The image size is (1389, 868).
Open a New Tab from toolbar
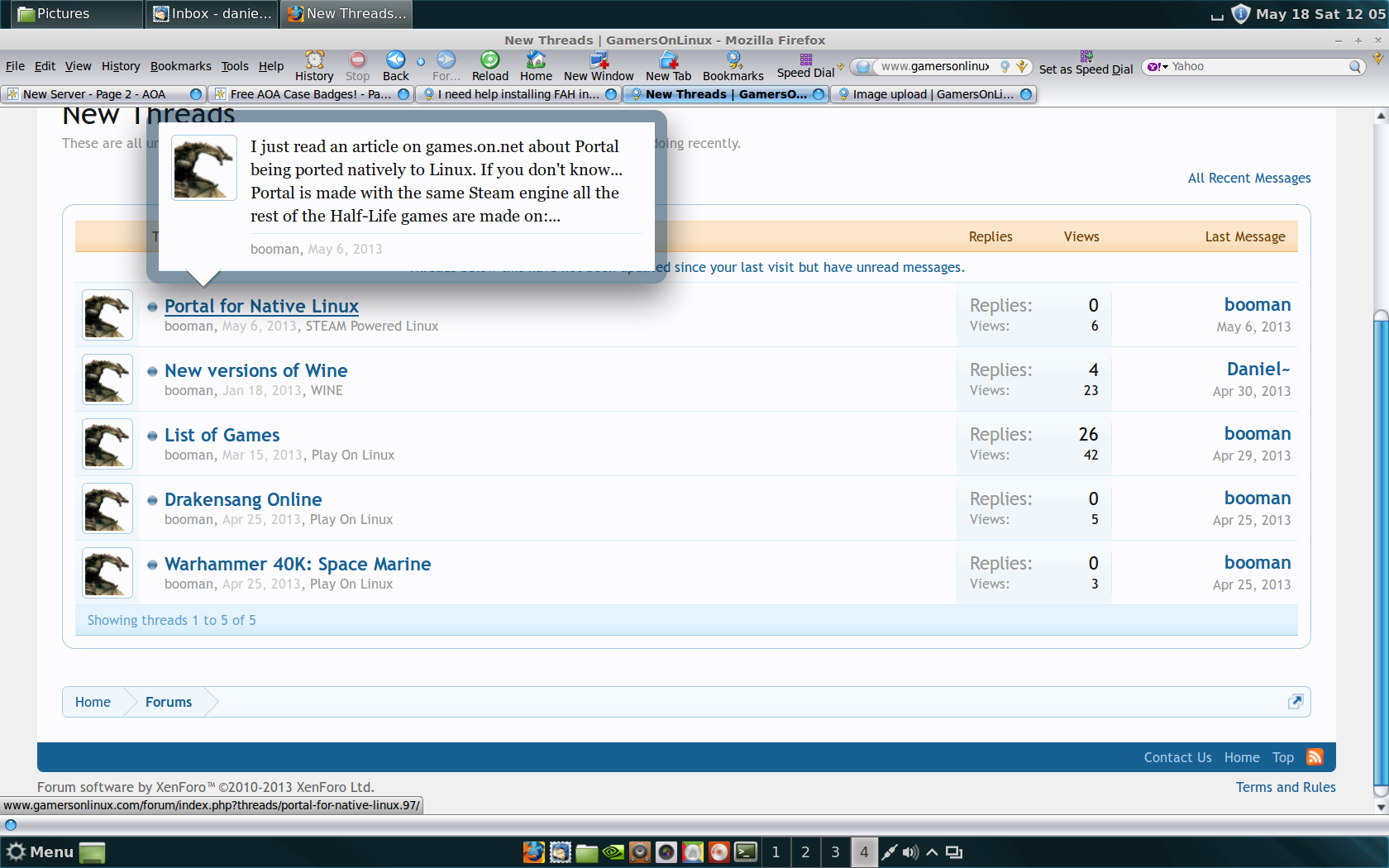point(668,66)
